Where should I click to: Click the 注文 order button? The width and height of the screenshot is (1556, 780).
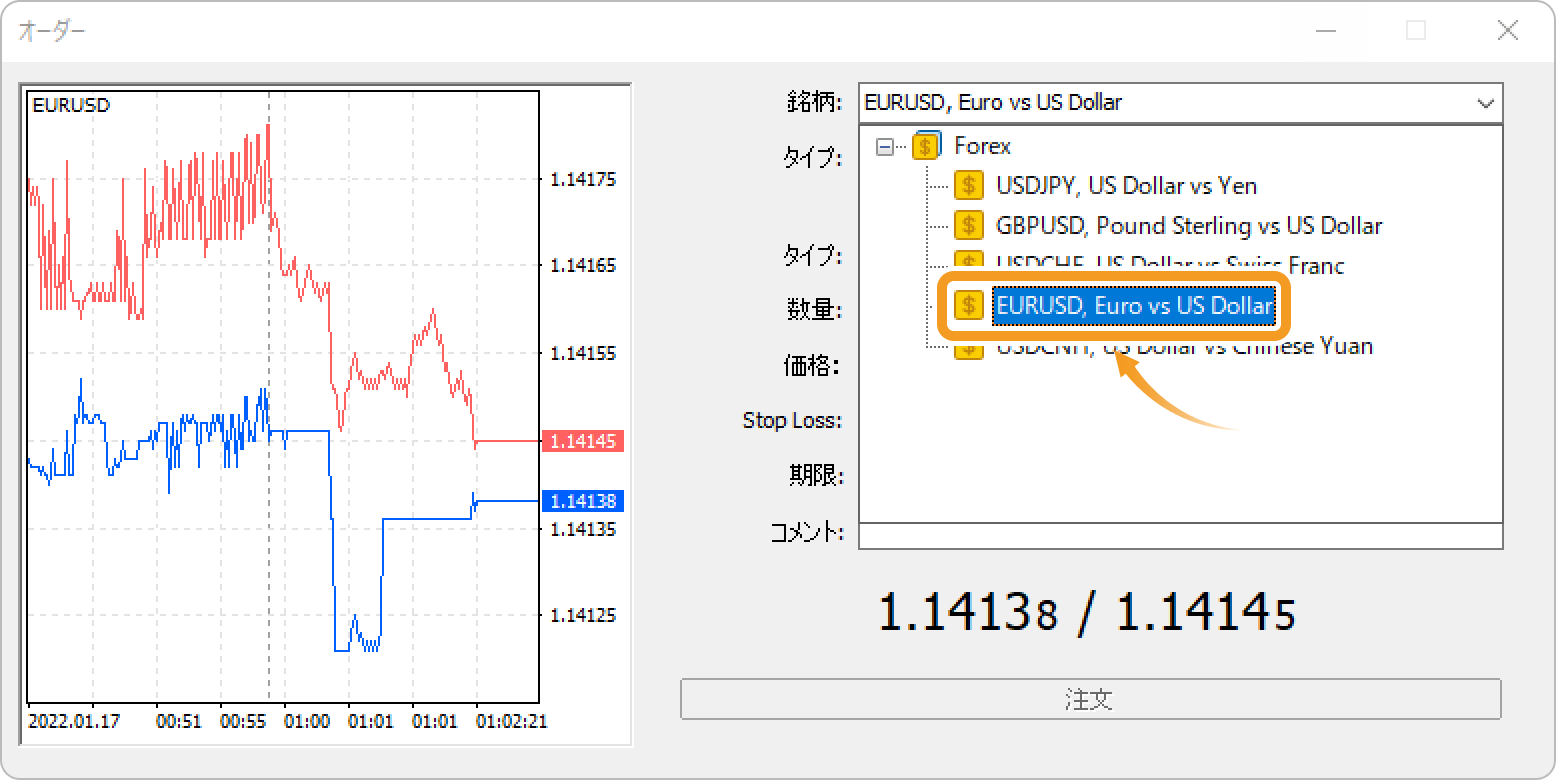click(x=1090, y=699)
